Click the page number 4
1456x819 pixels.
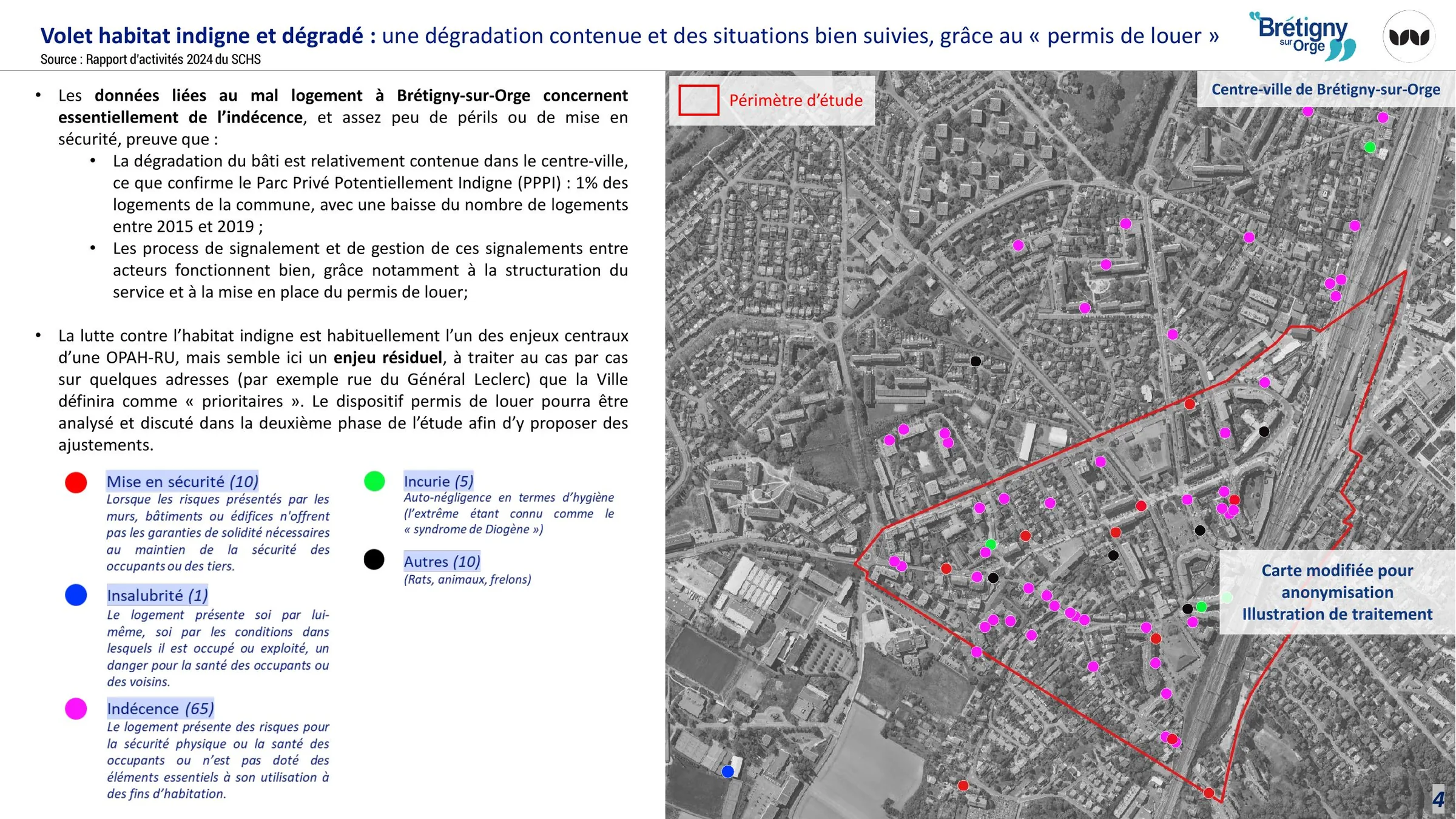1438,799
